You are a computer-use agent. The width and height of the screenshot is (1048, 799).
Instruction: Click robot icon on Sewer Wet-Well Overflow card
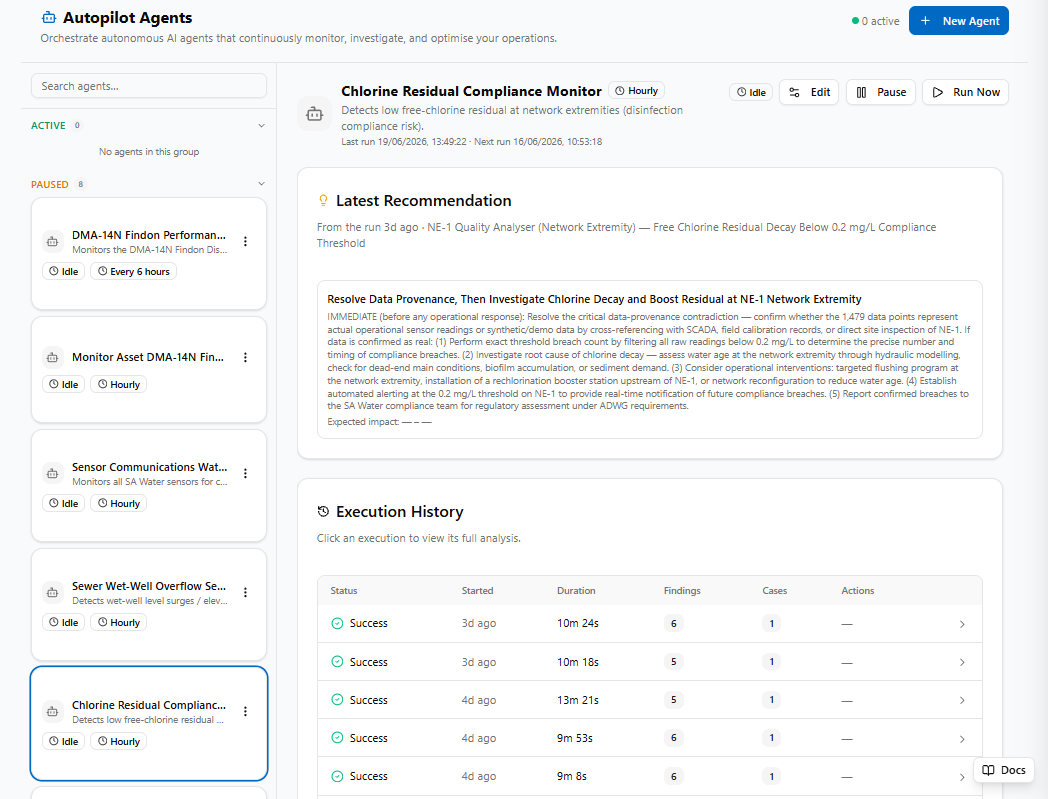pos(52,592)
